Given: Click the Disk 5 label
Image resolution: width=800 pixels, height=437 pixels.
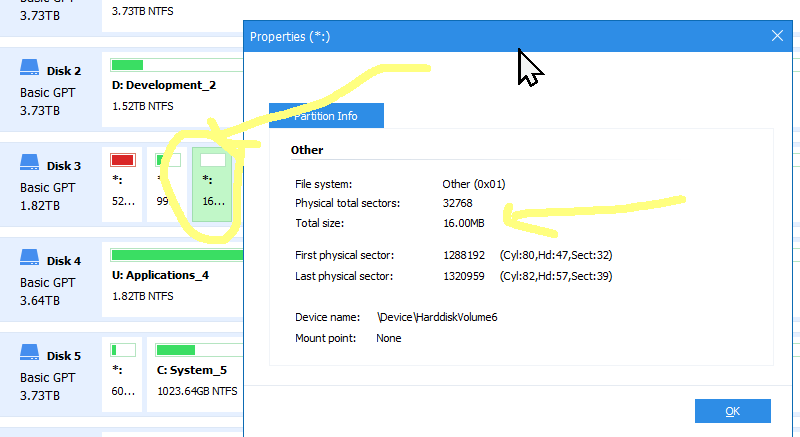Looking at the screenshot, I should [64, 356].
